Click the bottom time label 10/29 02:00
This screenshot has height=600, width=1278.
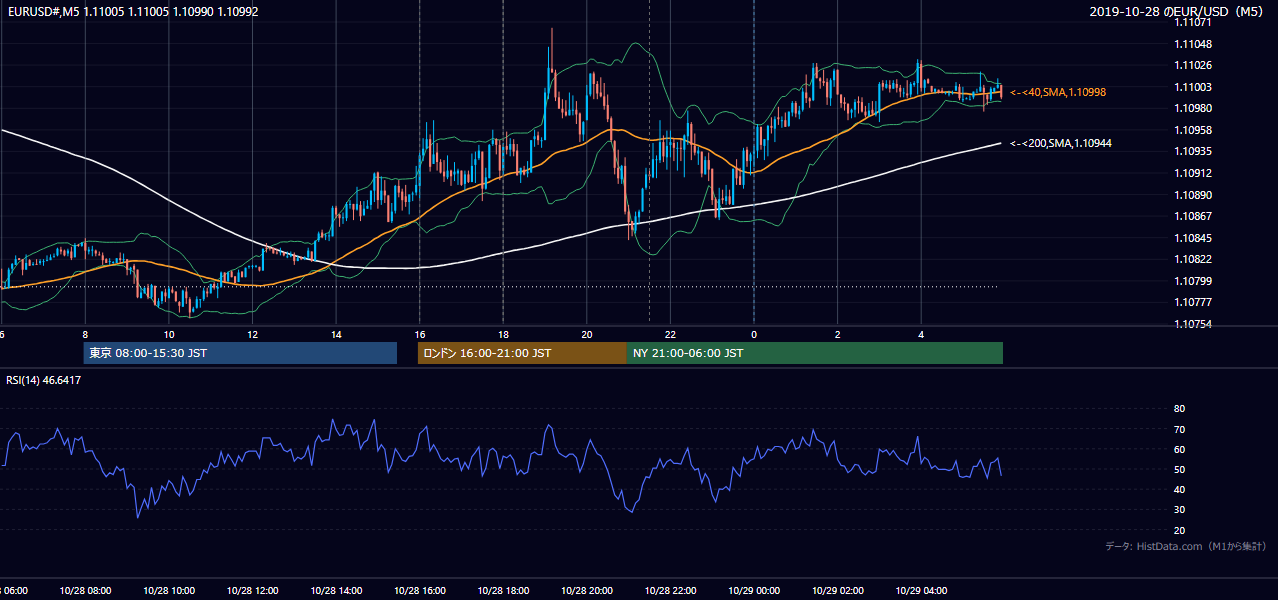coord(838,591)
